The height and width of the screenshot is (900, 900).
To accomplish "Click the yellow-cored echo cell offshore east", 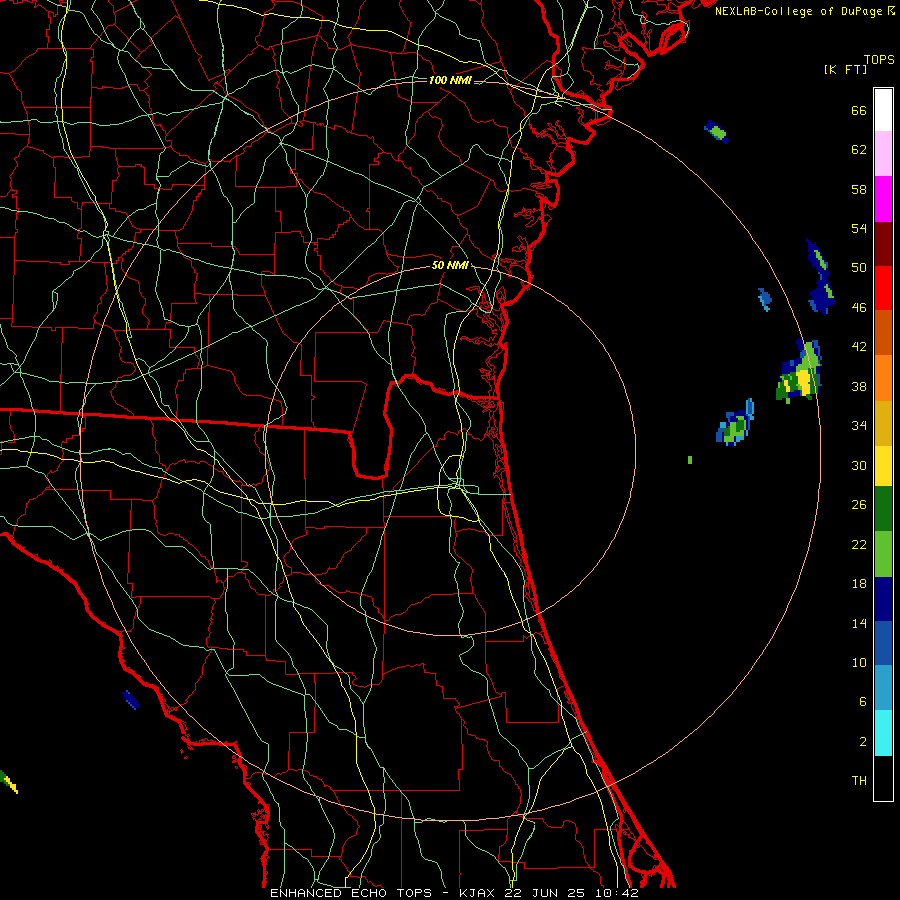I will click(800, 371).
